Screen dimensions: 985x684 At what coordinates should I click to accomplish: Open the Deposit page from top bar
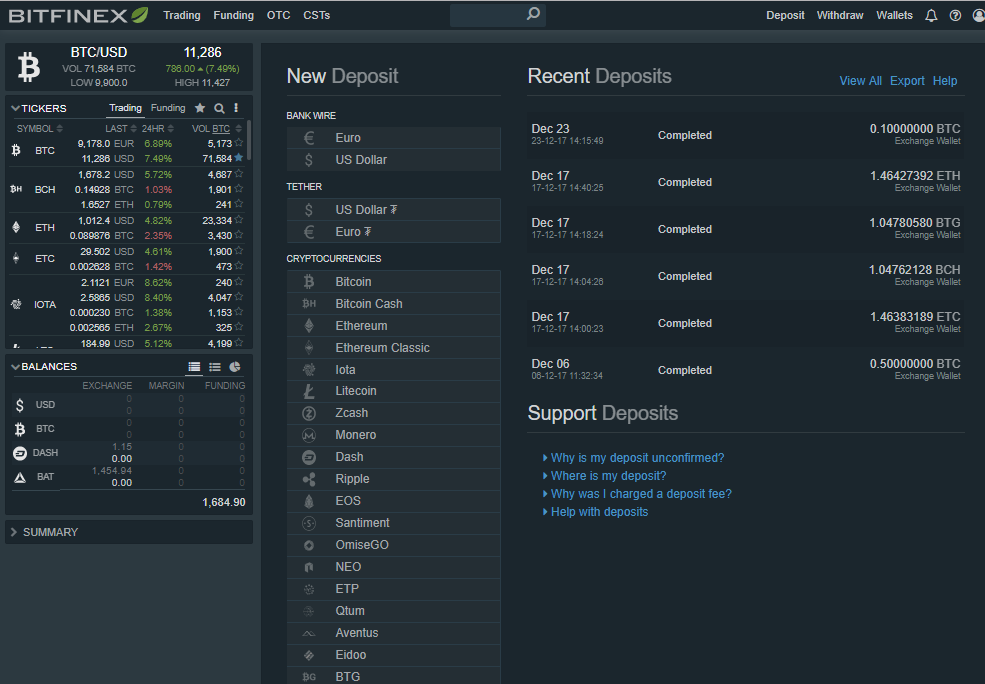pos(785,15)
